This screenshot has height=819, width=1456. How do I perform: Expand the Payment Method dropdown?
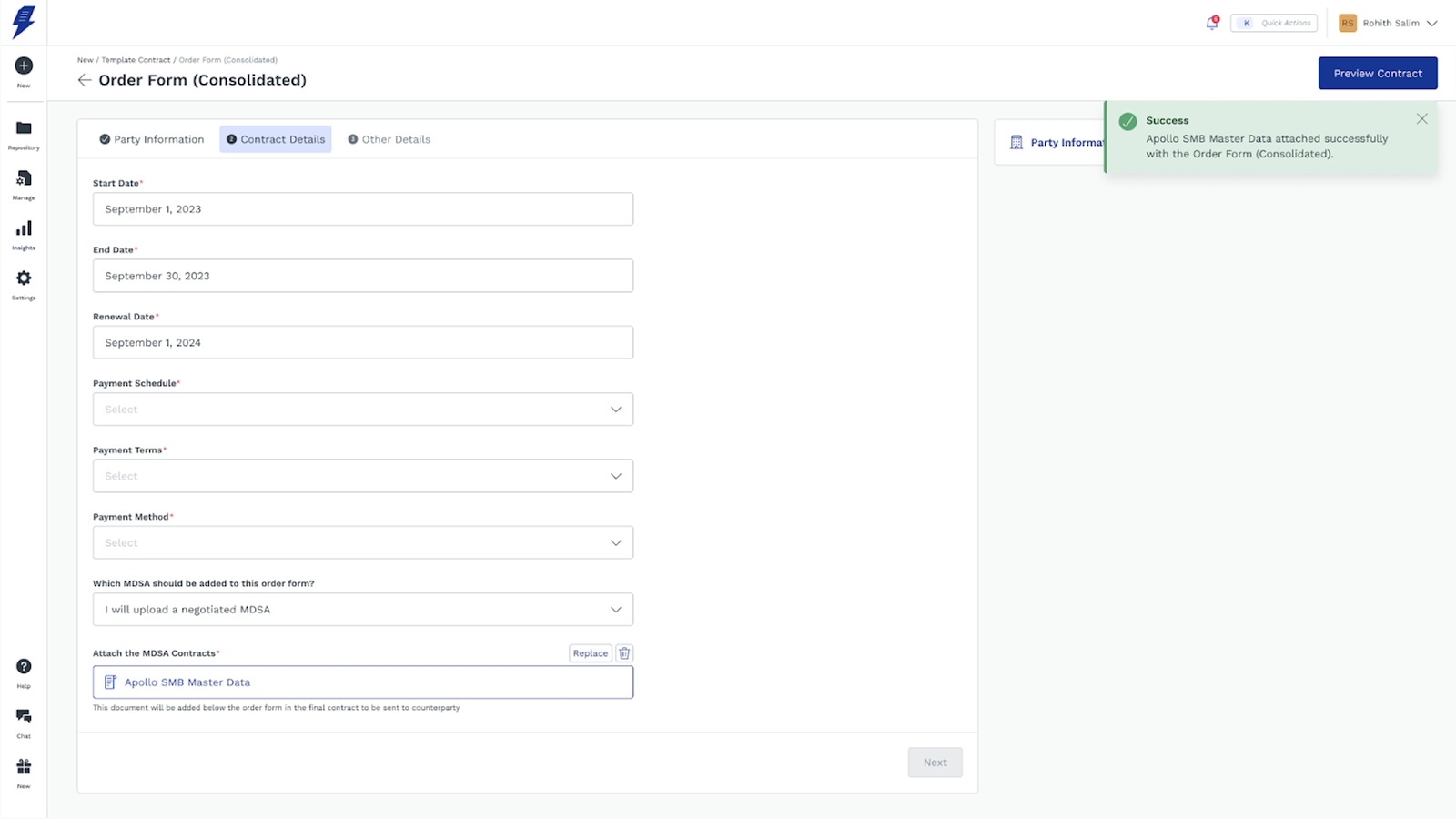[x=362, y=543]
